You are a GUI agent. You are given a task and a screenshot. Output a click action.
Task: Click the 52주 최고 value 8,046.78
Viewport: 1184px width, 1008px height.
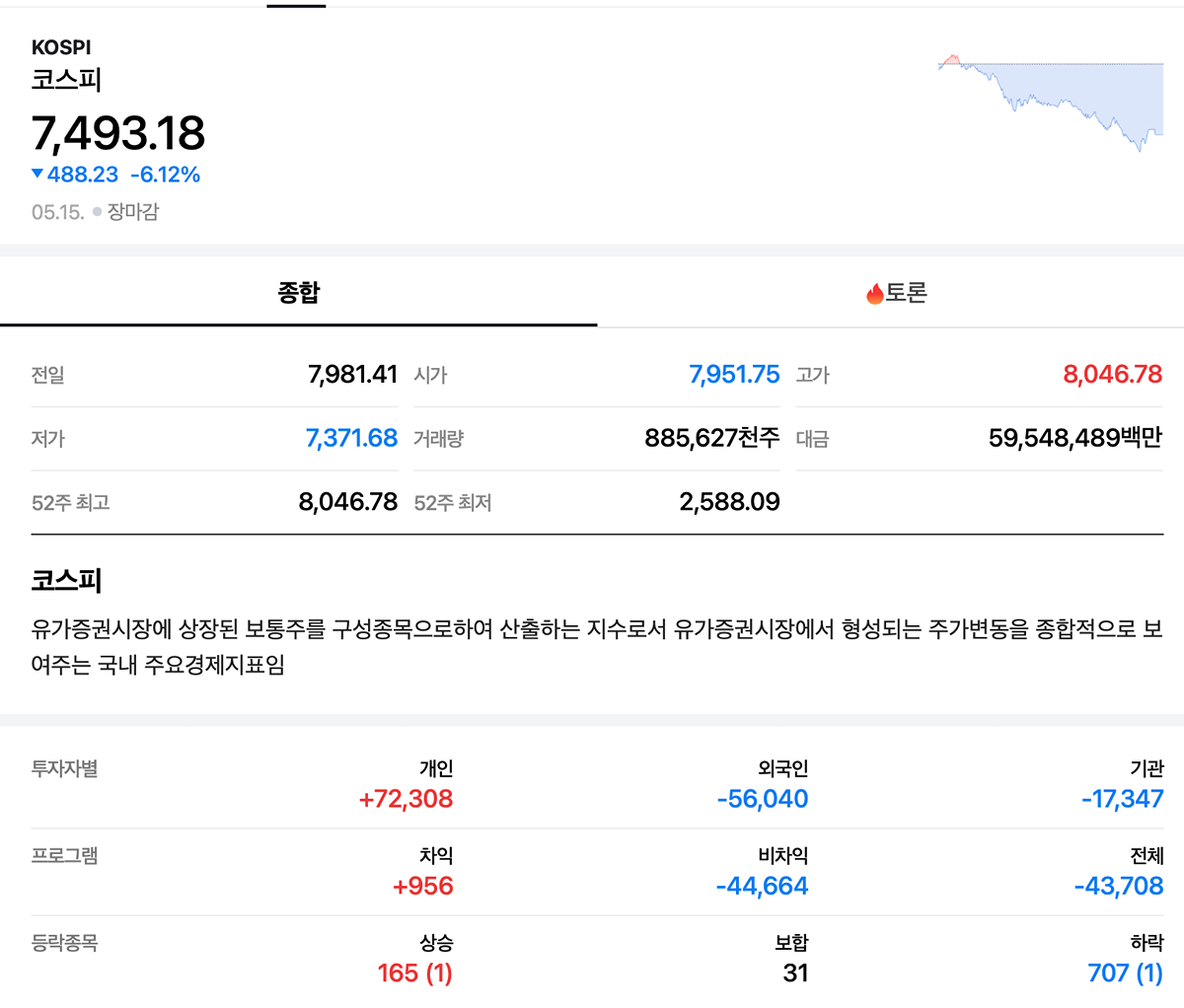pyautogui.click(x=348, y=502)
